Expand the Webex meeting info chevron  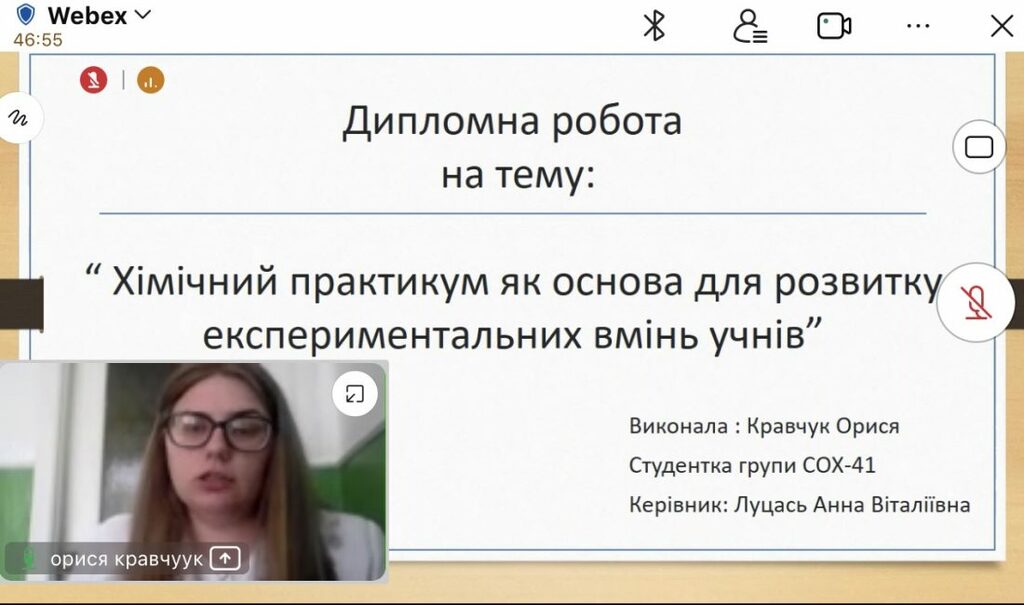(143, 15)
